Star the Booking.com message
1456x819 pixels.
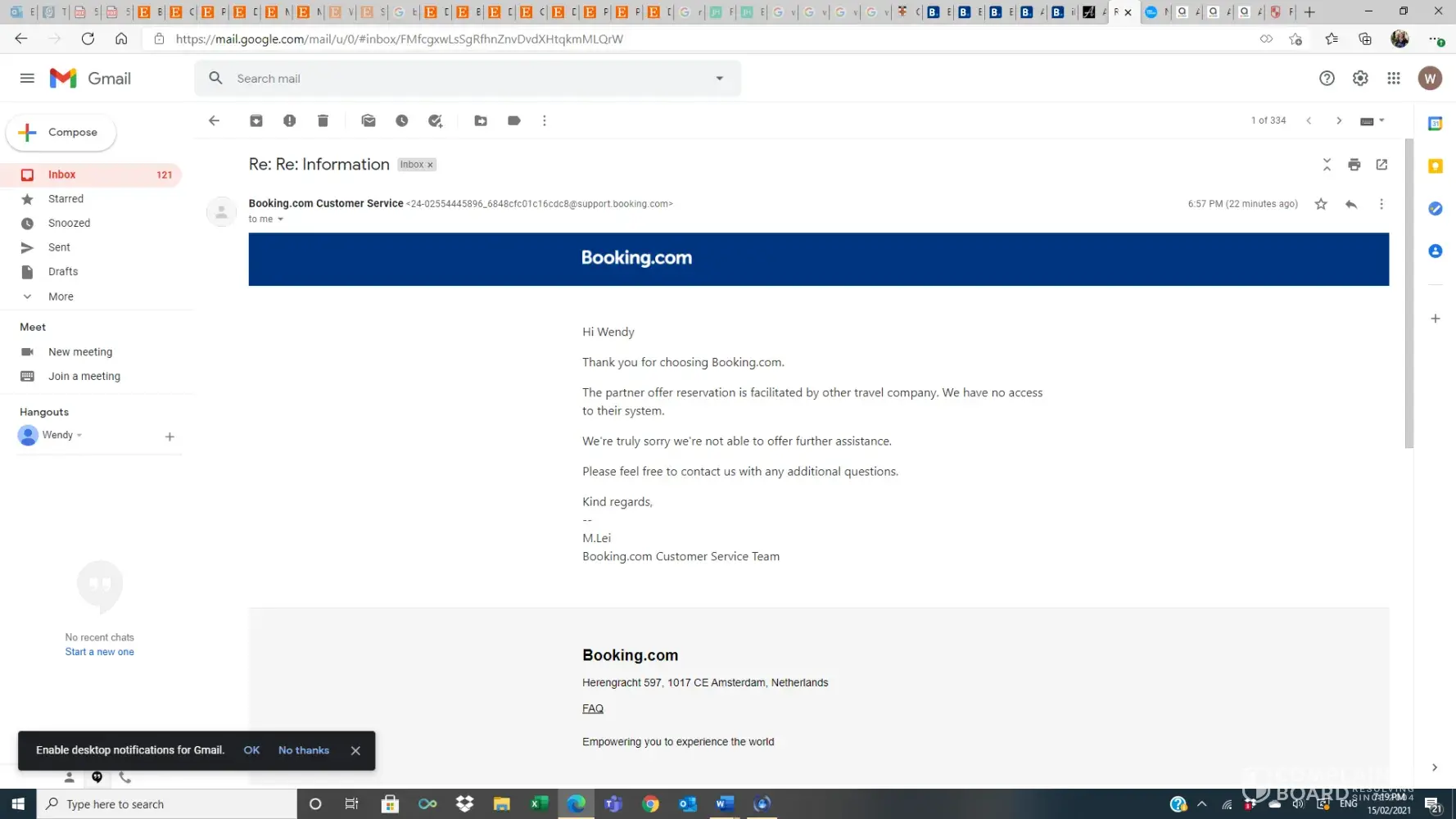(x=1321, y=204)
